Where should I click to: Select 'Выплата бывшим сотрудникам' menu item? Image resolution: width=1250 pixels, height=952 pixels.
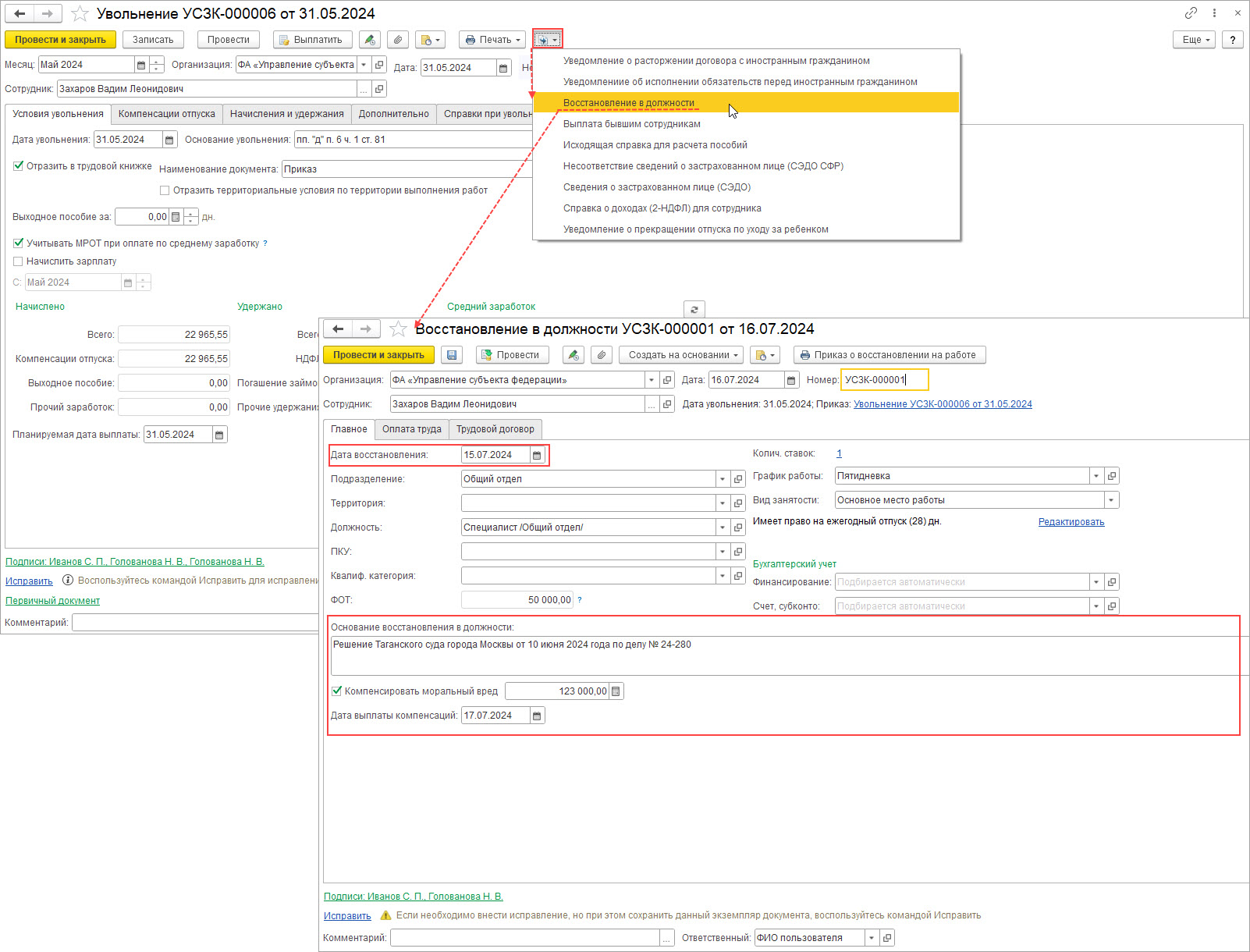click(x=745, y=124)
